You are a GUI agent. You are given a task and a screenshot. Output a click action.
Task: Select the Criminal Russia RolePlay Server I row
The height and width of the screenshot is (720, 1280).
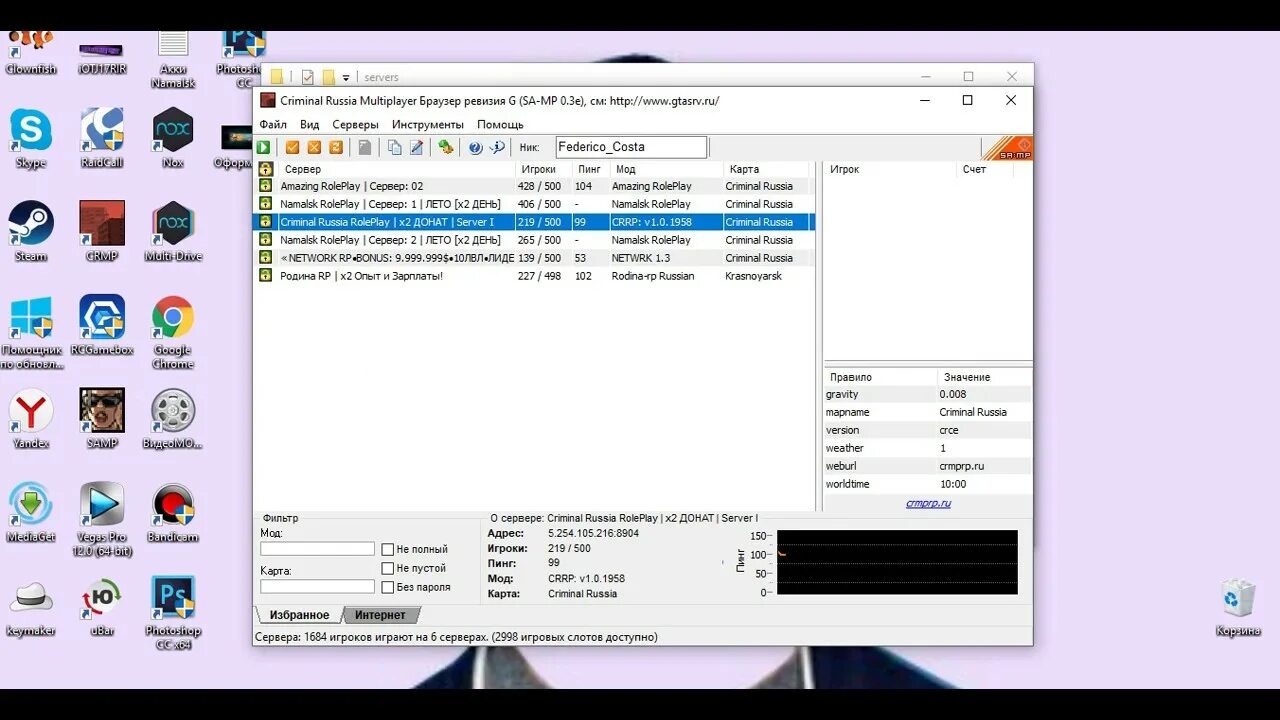[535, 222]
